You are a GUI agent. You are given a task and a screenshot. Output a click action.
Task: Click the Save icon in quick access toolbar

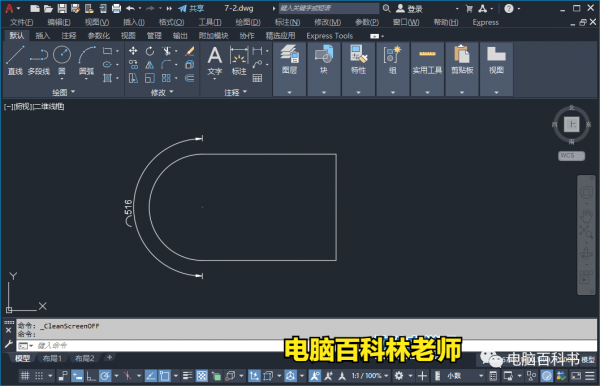click(62, 8)
